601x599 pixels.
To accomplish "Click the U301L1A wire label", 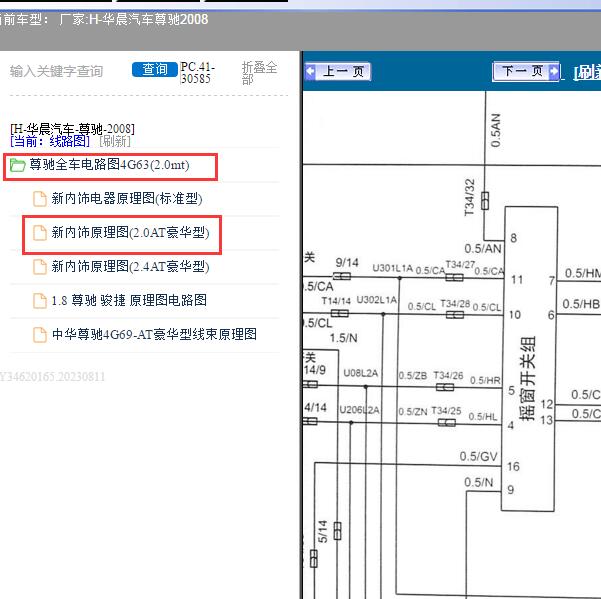I will 392,268.
